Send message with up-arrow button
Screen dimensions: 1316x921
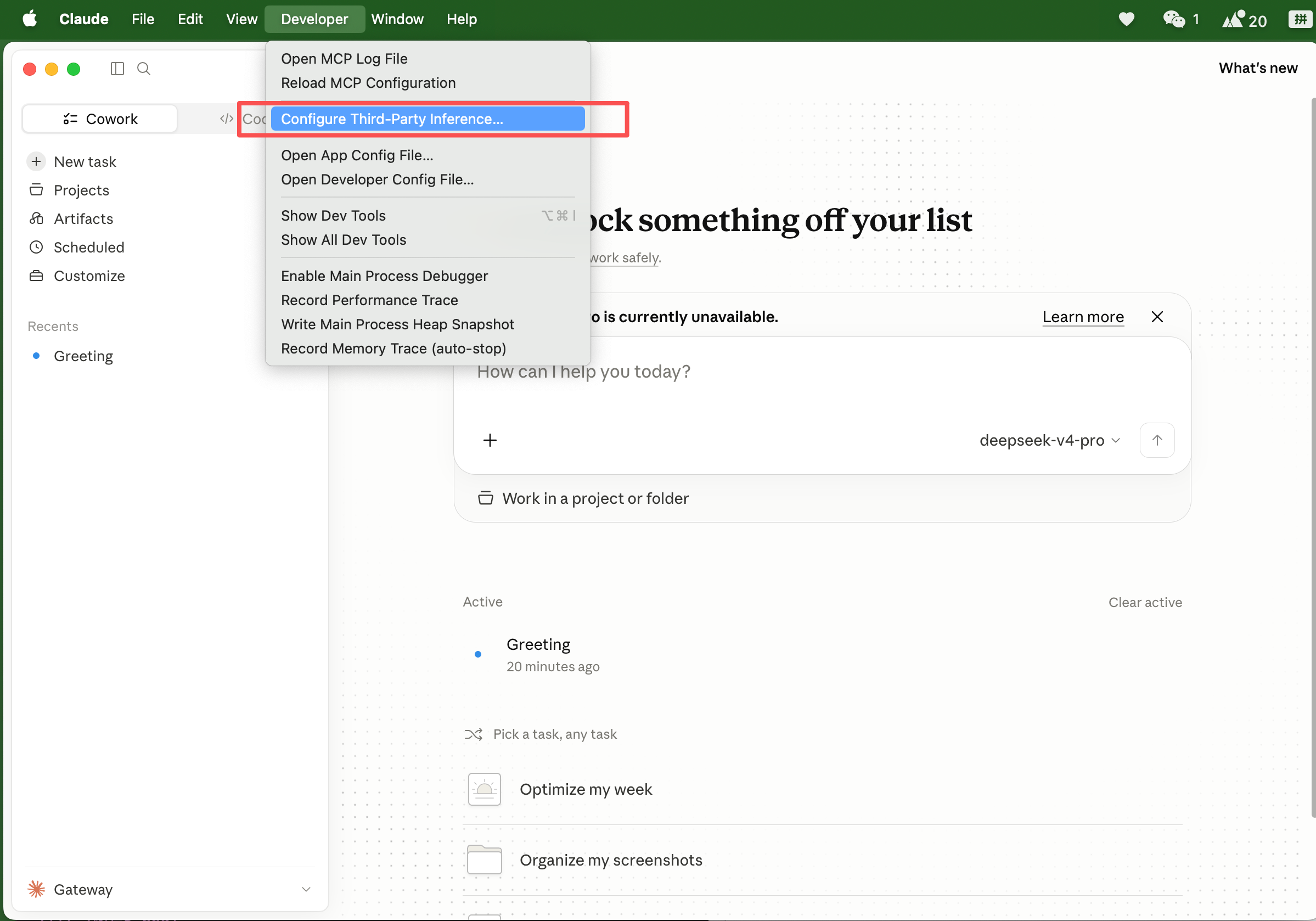click(1157, 440)
